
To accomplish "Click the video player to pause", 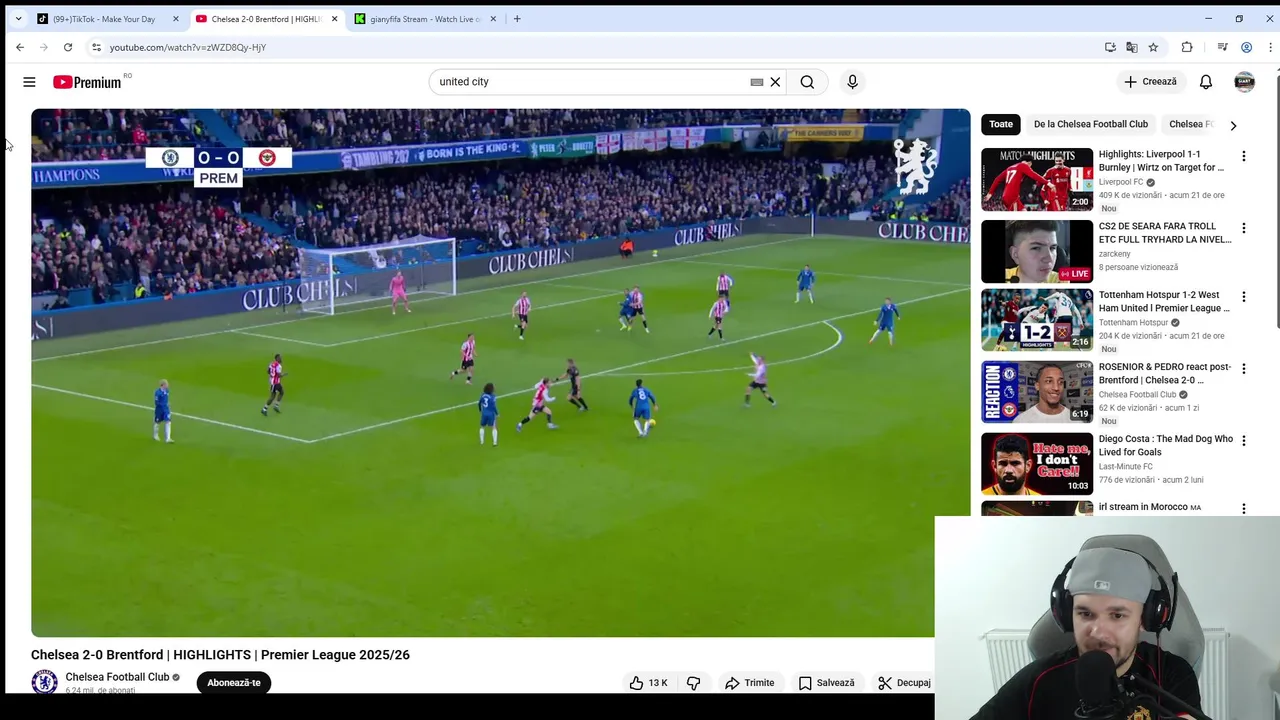I will (x=500, y=373).
